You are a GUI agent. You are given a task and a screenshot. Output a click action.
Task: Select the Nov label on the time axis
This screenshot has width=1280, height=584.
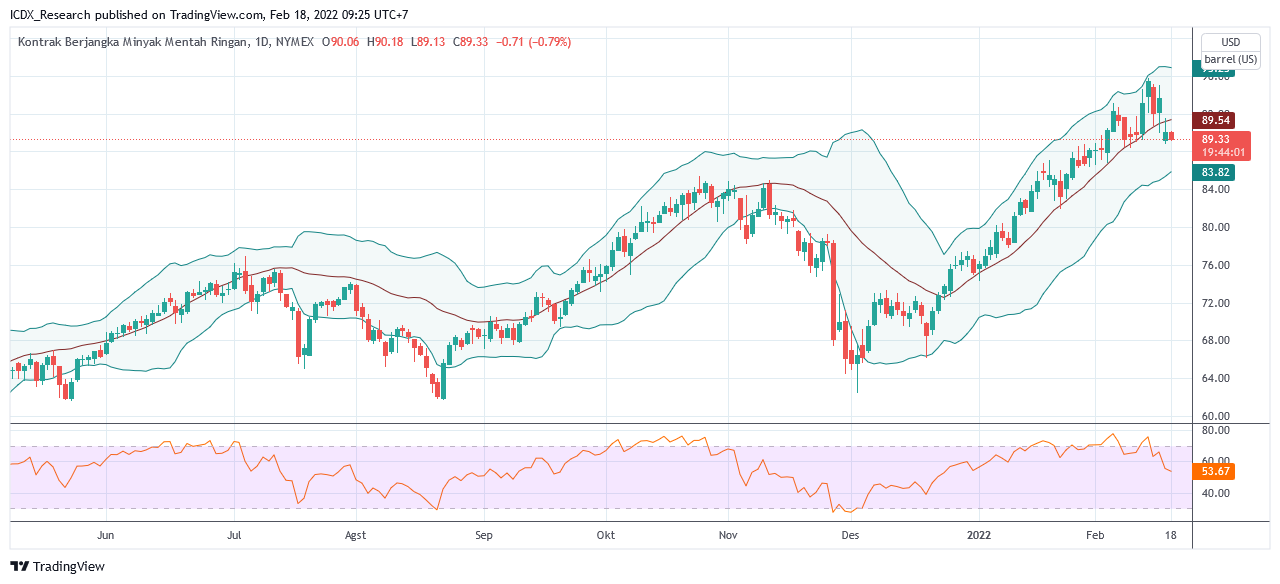pos(728,535)
